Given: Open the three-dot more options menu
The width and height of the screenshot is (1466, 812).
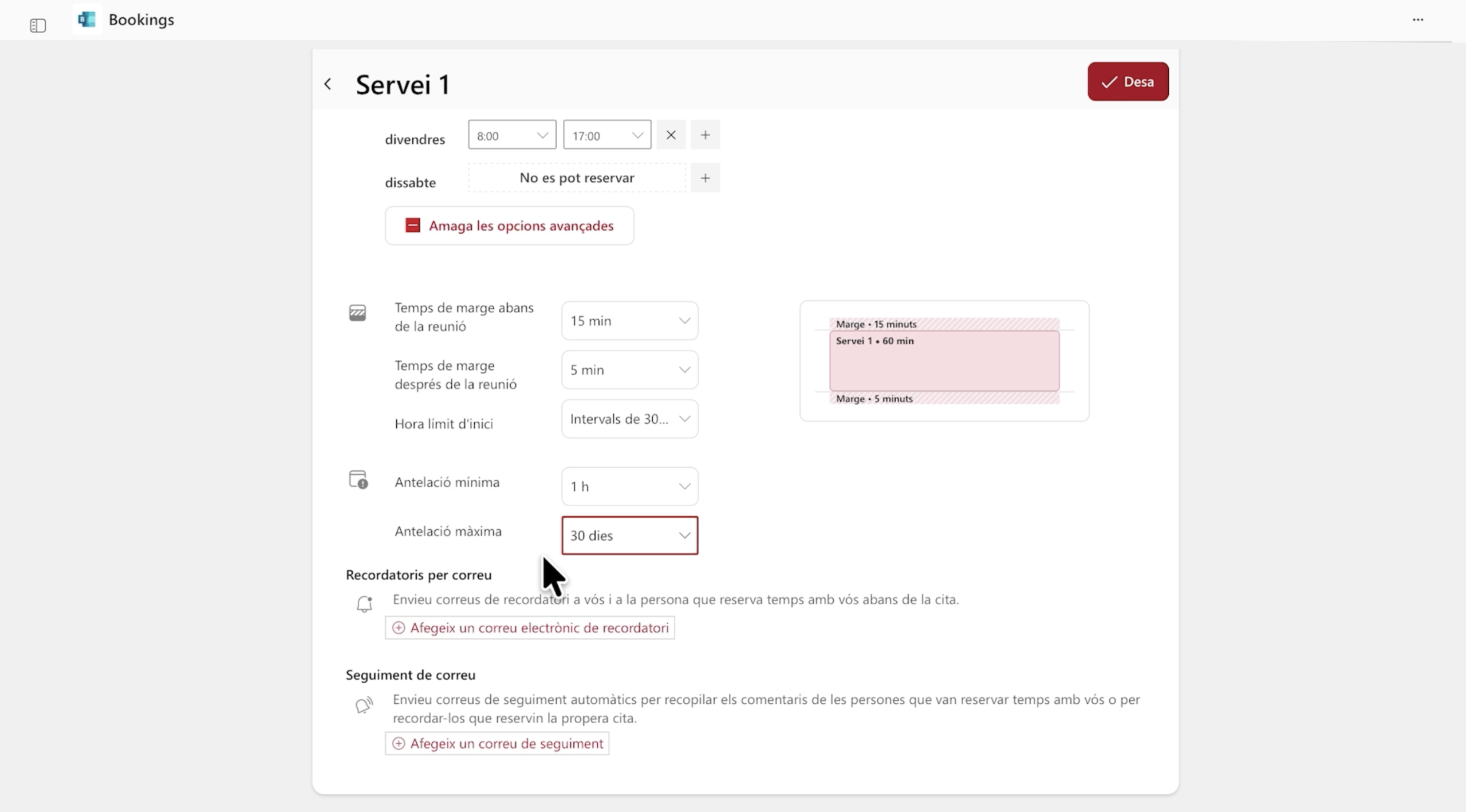Looking at the screenshot, I should (1417, 19).
